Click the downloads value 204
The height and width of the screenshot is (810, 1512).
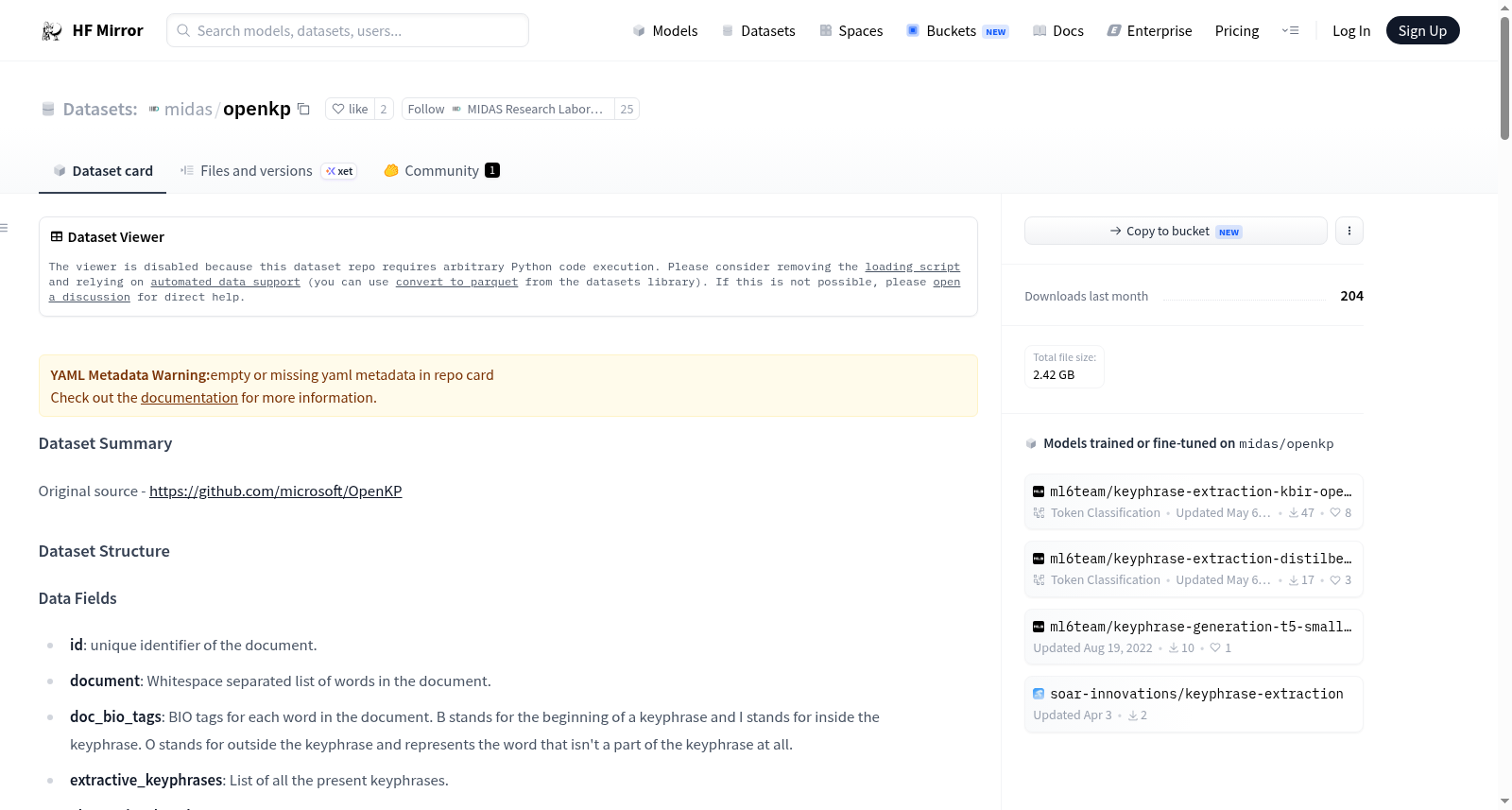1351,296
